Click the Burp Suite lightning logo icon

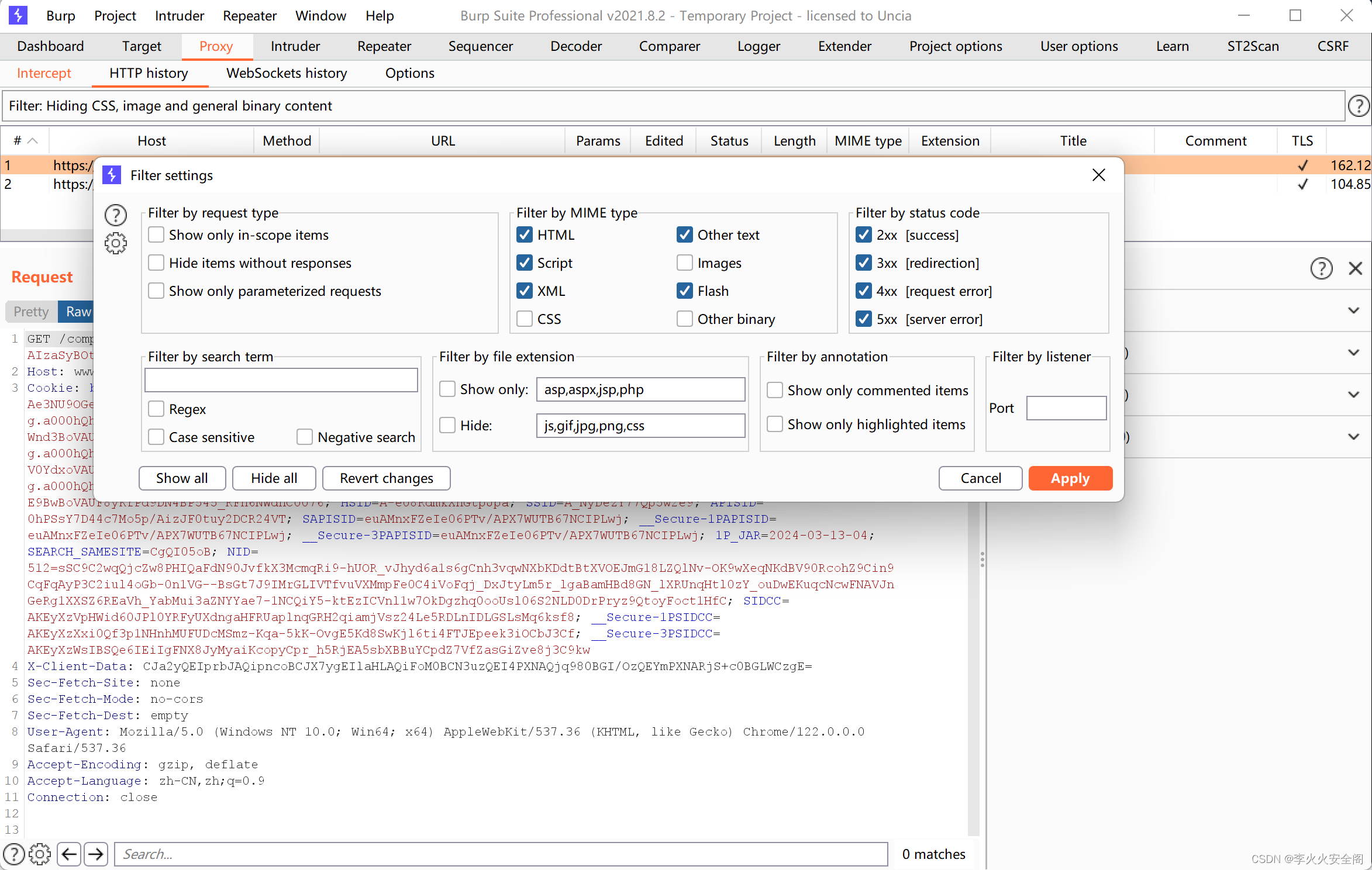pos(18,15)
